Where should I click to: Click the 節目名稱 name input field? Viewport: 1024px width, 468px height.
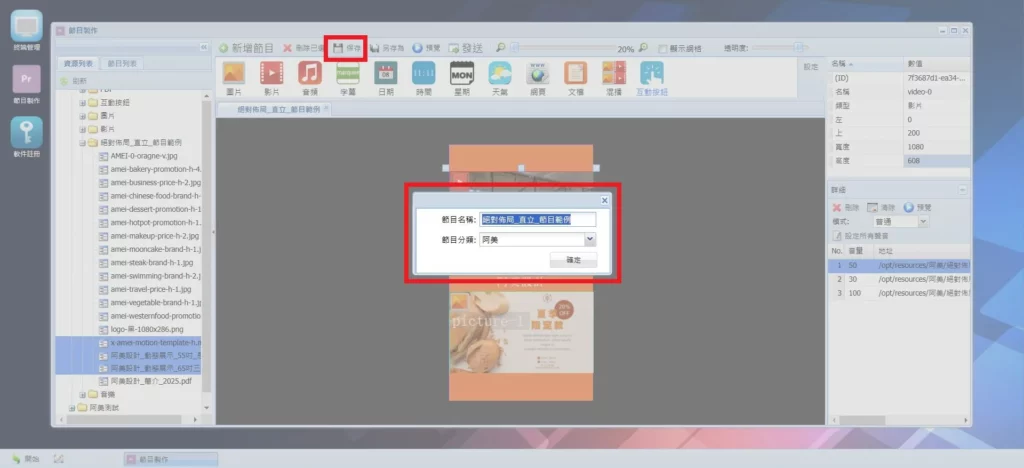[x=537, y=218]
